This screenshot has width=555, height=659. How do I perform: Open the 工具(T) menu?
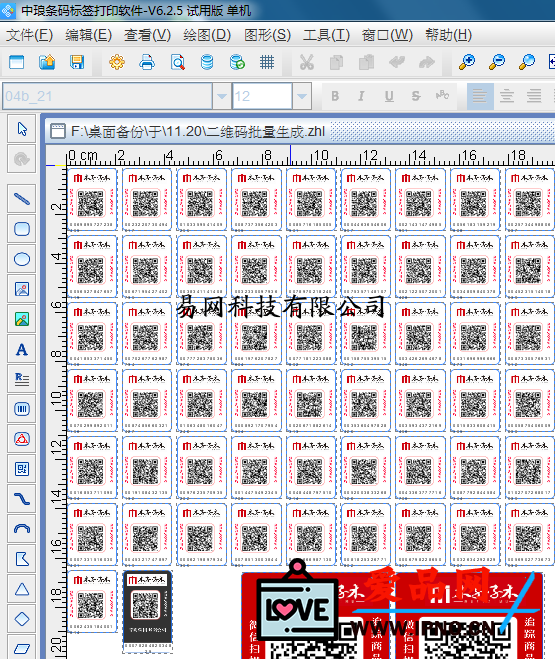coord(326,35)
